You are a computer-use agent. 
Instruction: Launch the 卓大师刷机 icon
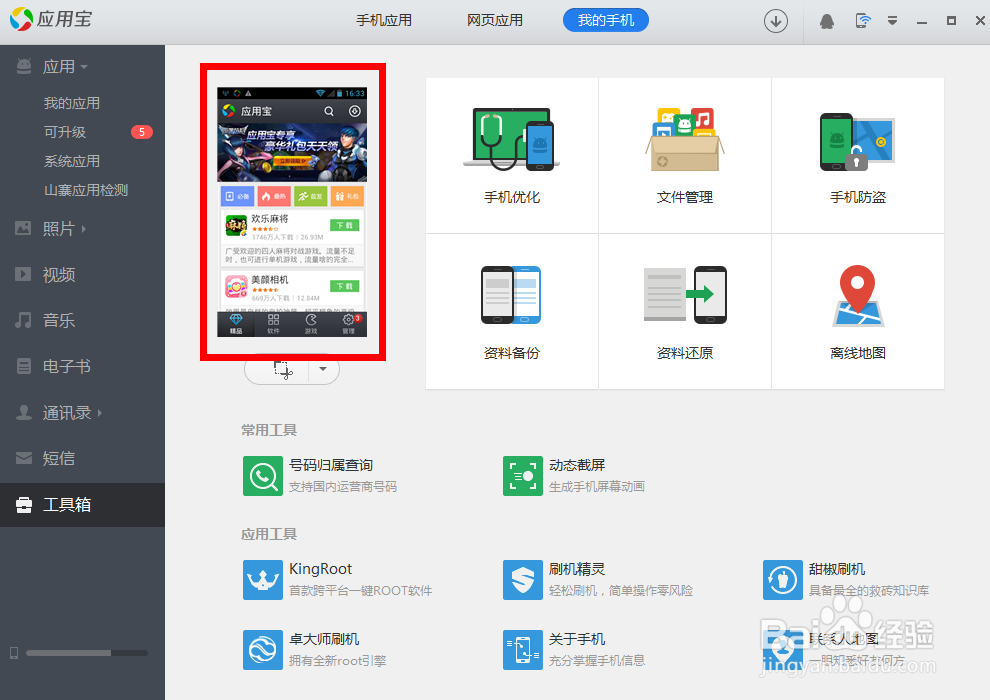pyautogui.click(x=263, y=650)
